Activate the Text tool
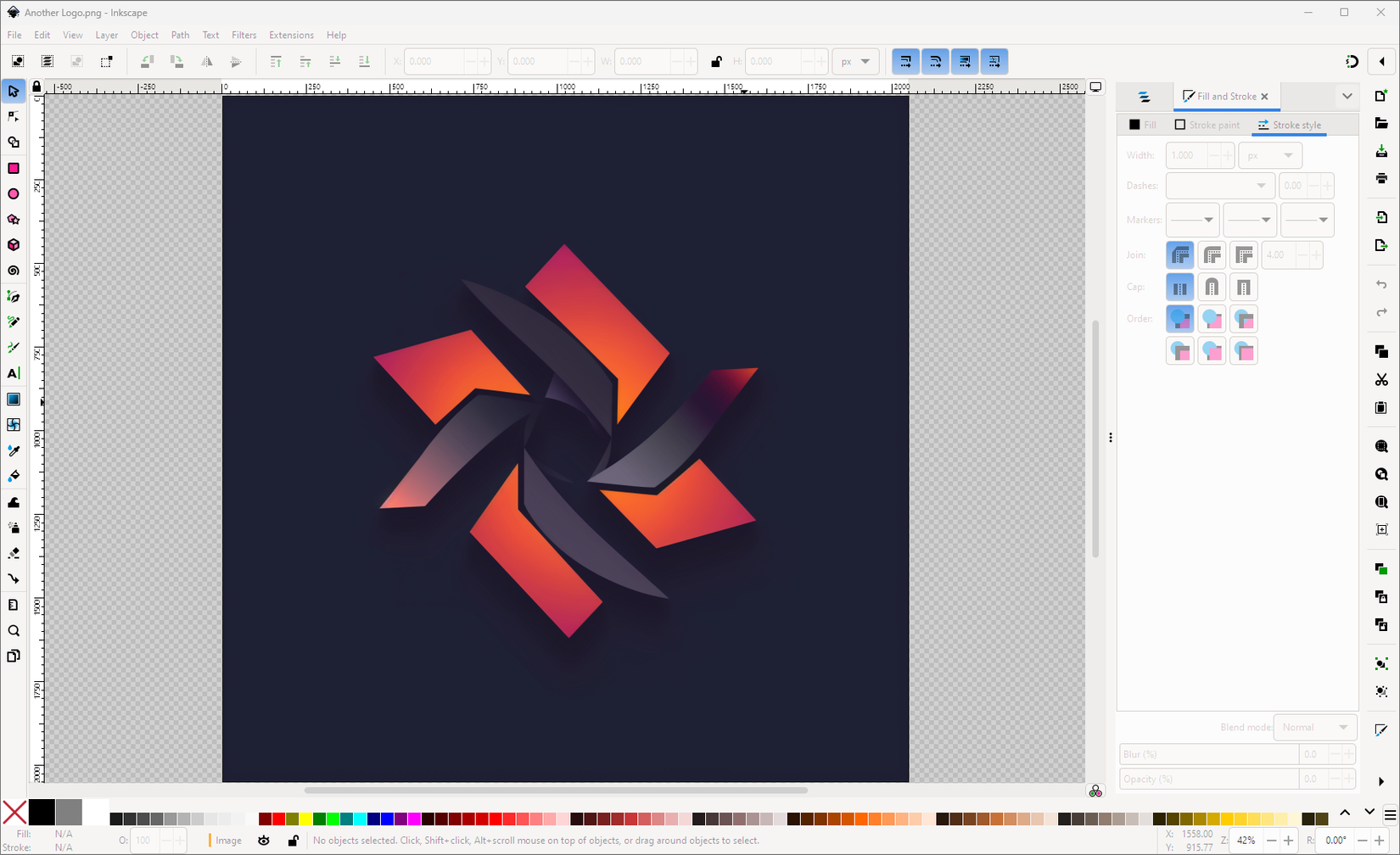The height and width of the screenshot is (855, 1400). coord(14,373)
